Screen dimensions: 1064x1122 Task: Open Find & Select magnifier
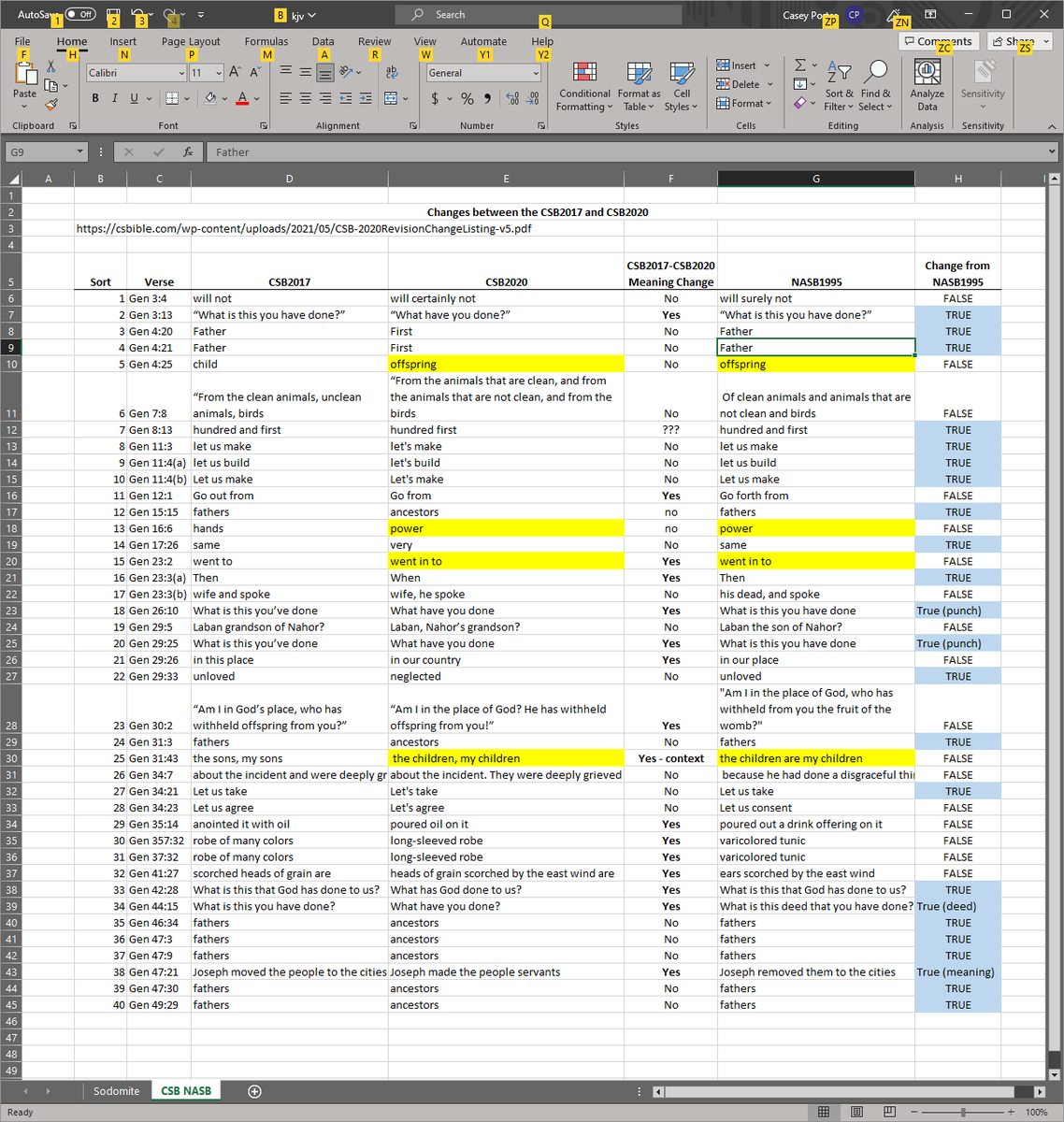pyautogui.click(x=876, y=87)
